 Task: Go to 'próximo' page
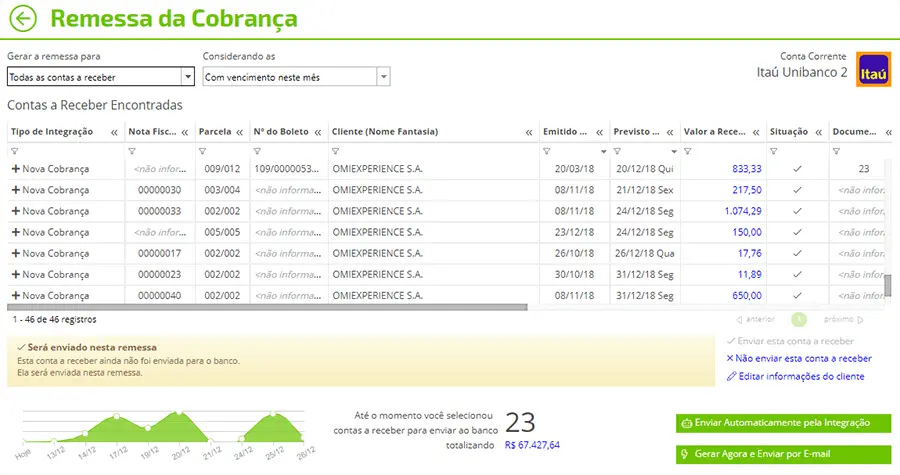(843, 320)
